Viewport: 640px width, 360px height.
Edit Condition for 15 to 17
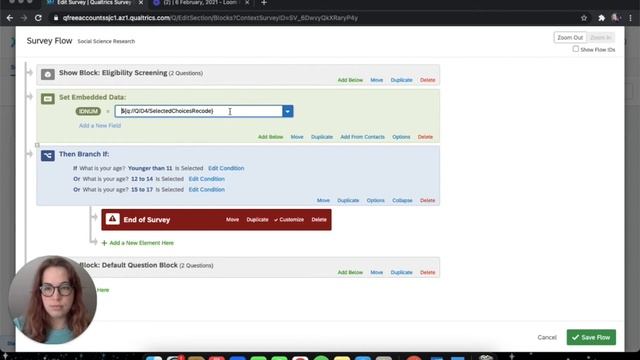(207, 189)
